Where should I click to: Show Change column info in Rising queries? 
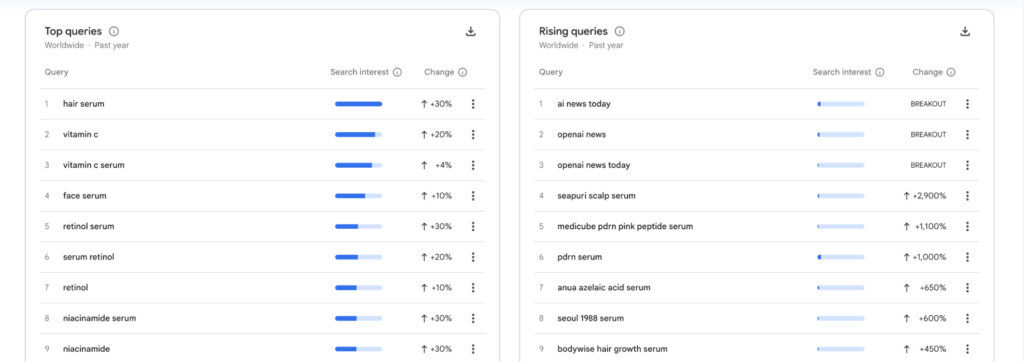tap(951, 73)
